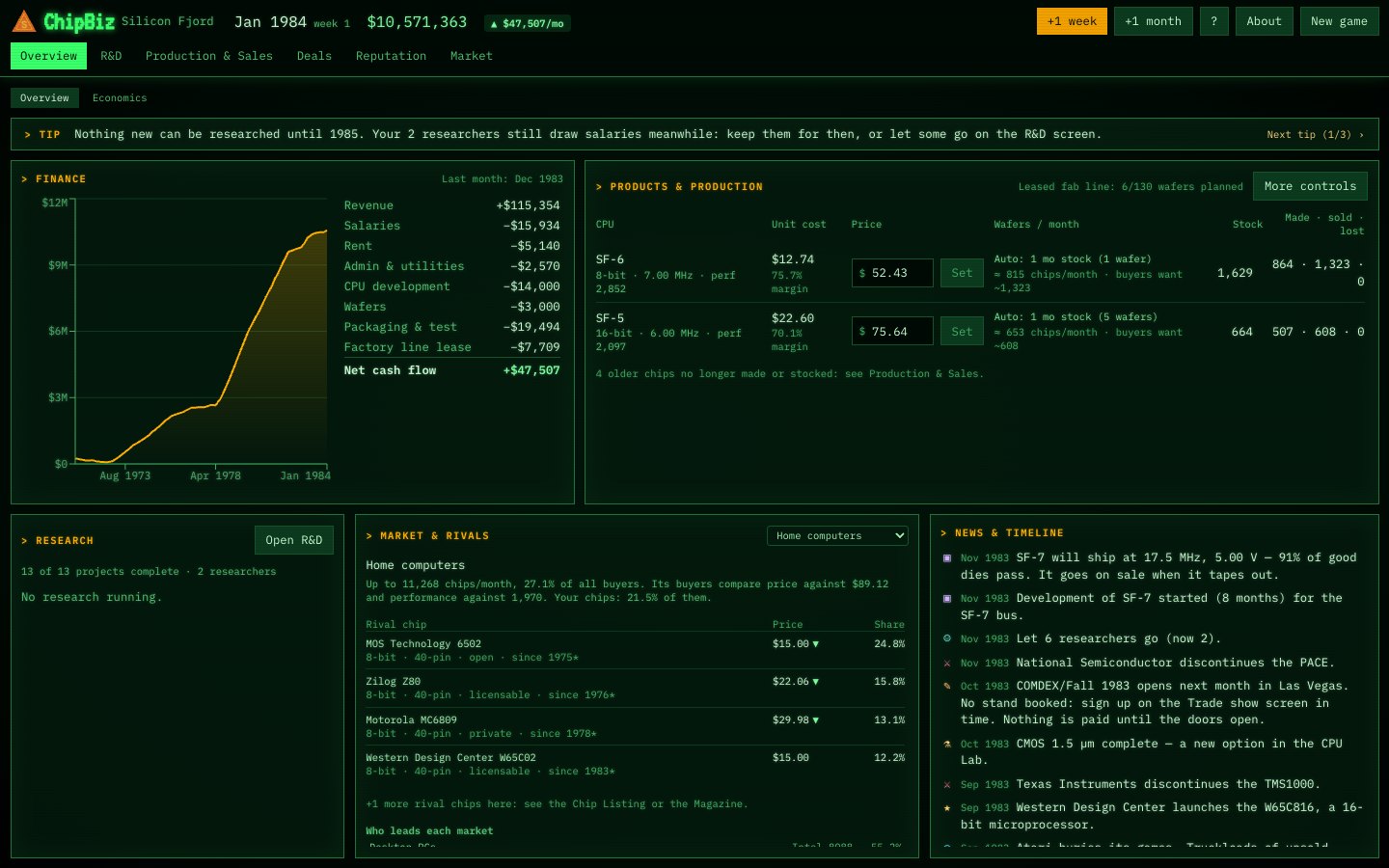1389x868 pixels.
Task: Open the About page
Action: (1264, 21)
